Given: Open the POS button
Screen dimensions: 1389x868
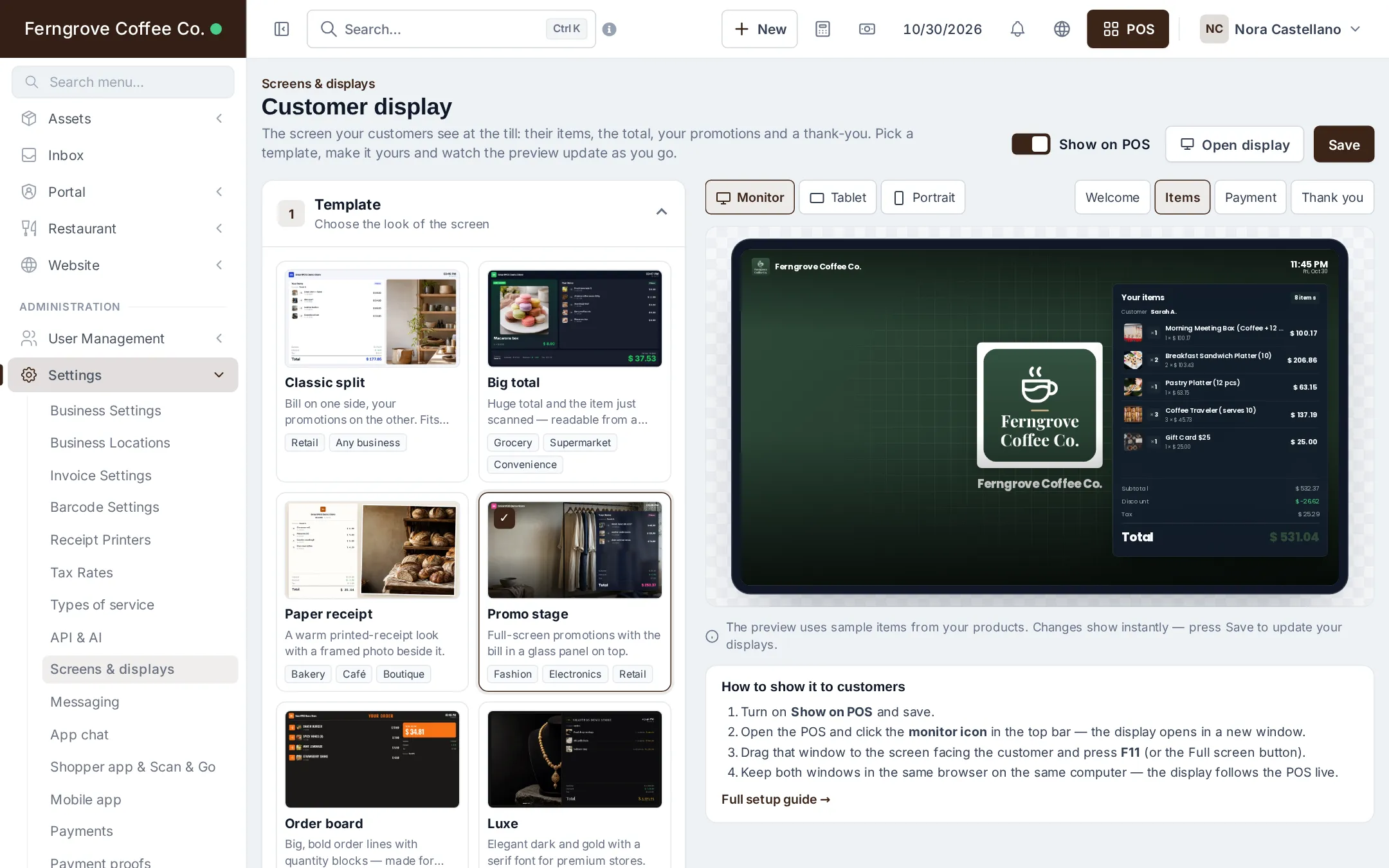Looking at the screenshot, I should (1127, 29).
